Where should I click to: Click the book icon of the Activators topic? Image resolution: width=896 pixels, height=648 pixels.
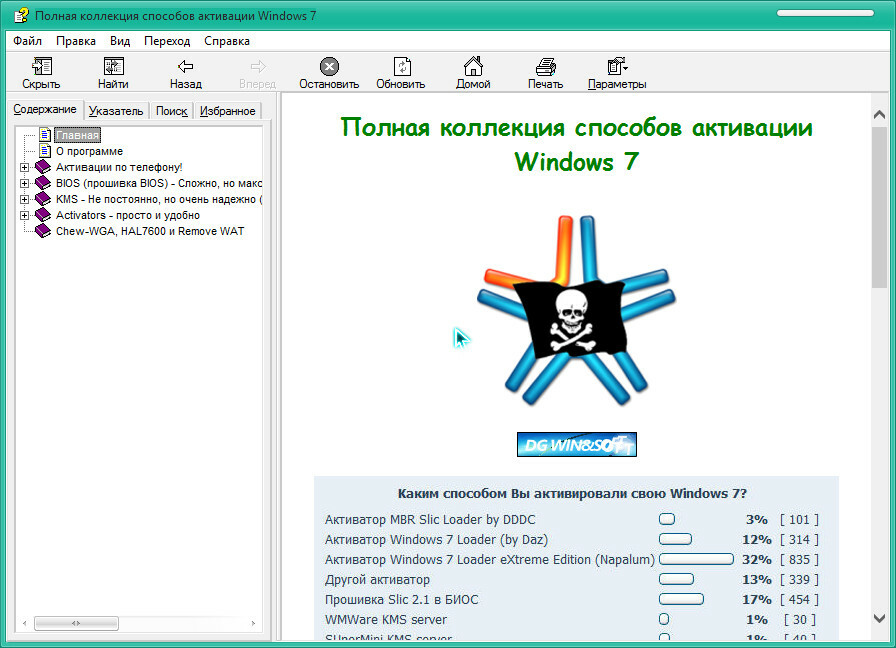[43, 215]
